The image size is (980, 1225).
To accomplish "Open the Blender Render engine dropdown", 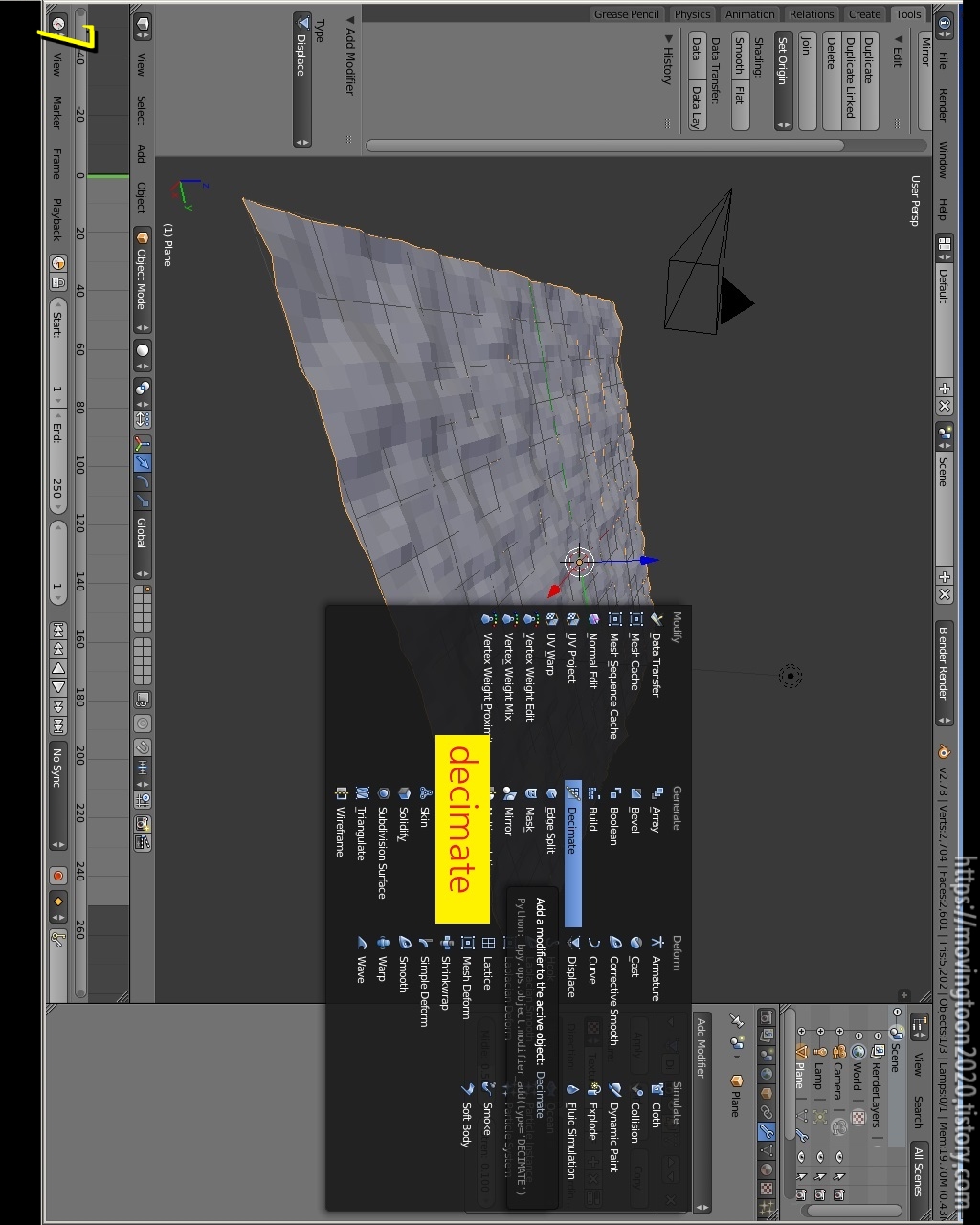I will [944, 674].
